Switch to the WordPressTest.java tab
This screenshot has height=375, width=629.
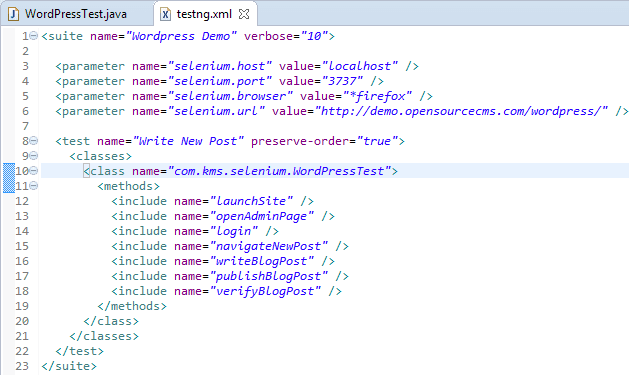click(76, 14)
